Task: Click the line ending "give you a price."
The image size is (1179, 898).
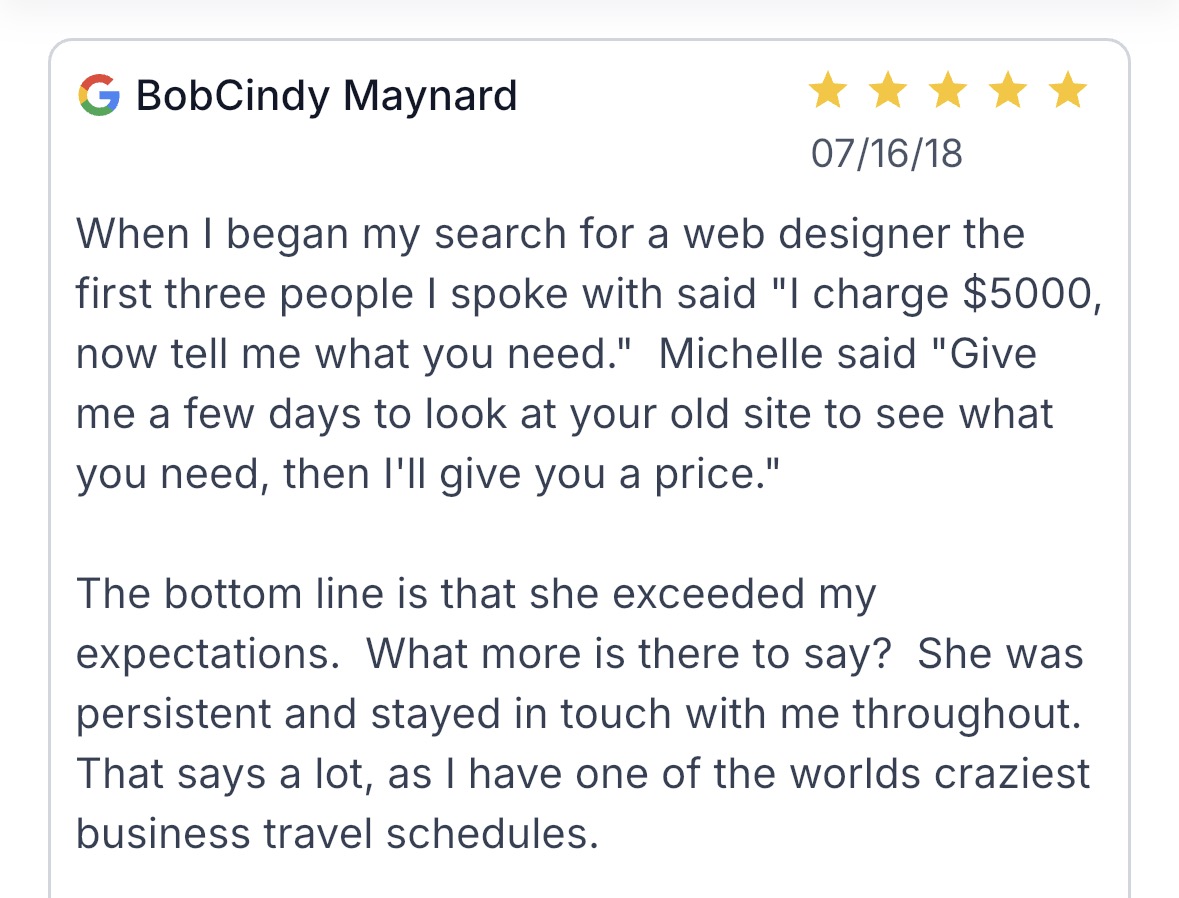Action: 426,474
